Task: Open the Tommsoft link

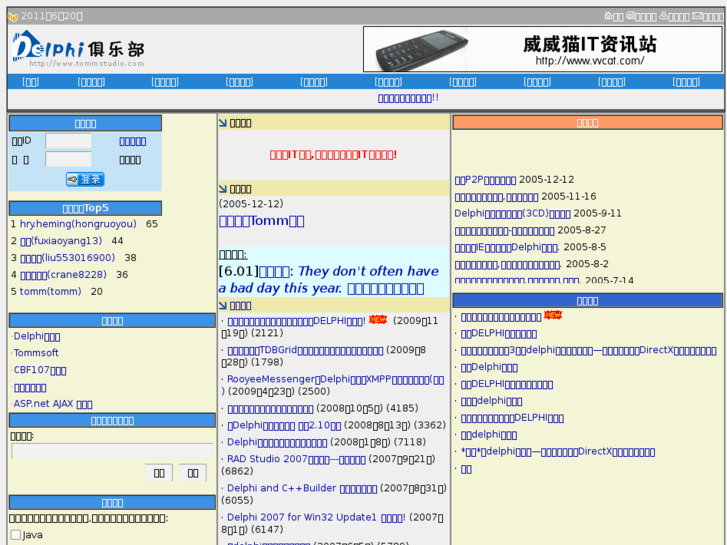Action: click(36, 353)
